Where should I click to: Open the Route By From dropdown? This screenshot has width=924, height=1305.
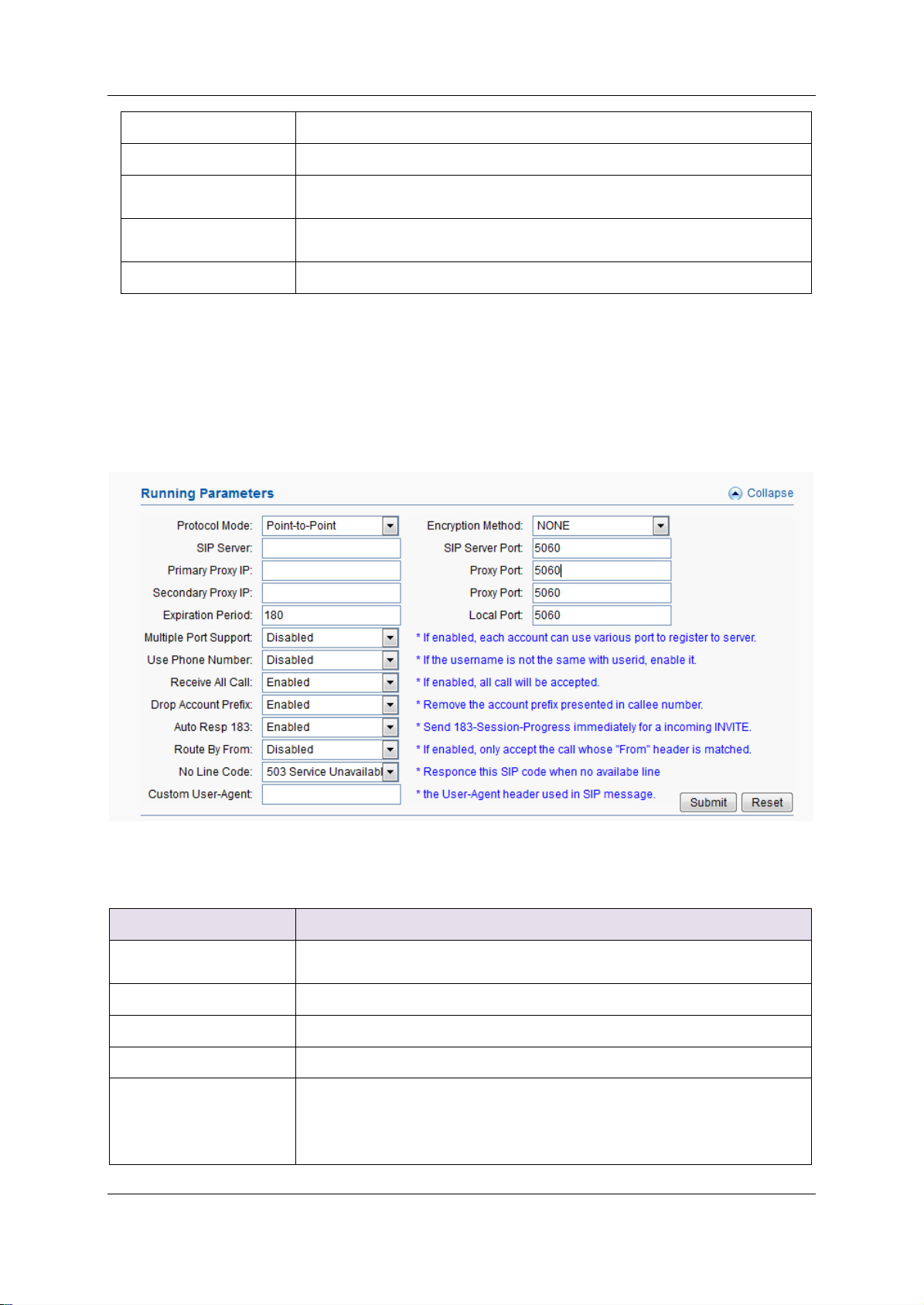click(x=330, y=750)
